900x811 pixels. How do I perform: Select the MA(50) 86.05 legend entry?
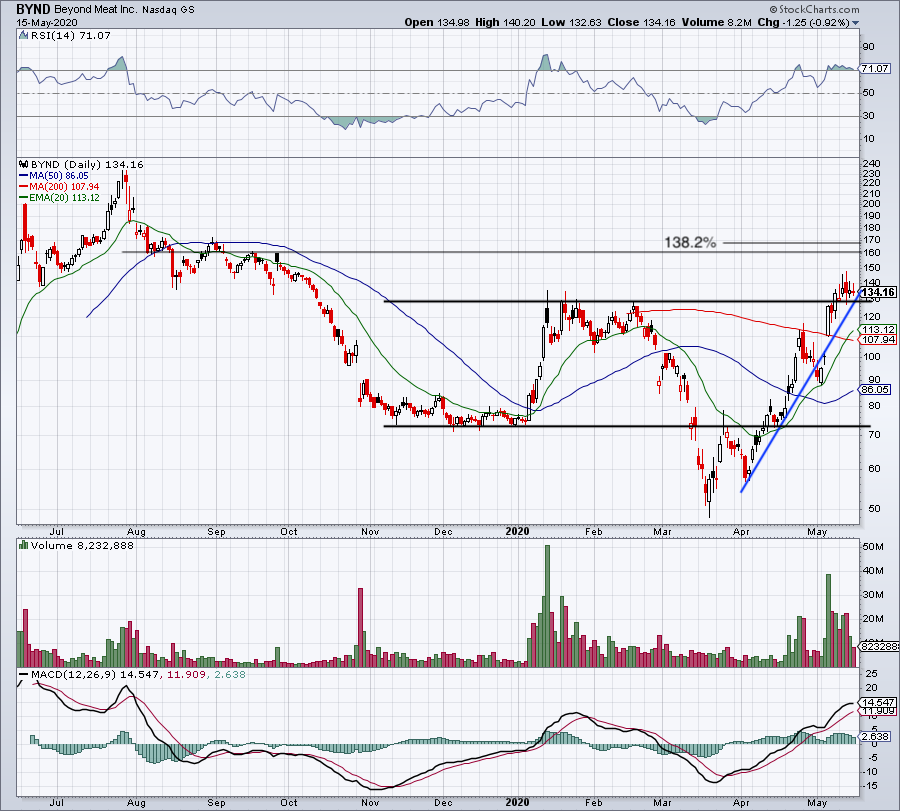coord(54,176)
